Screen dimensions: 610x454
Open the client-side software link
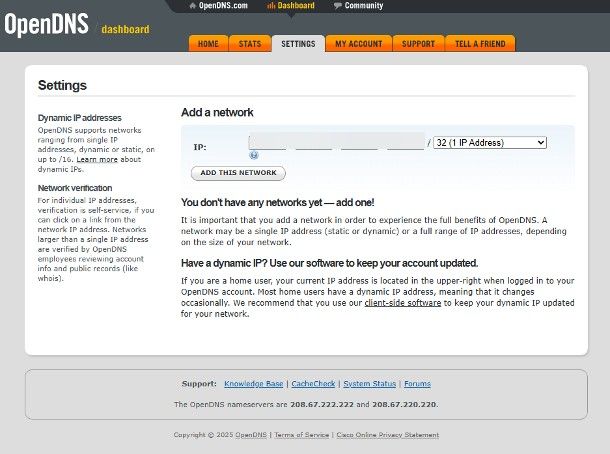coord(403,303)
